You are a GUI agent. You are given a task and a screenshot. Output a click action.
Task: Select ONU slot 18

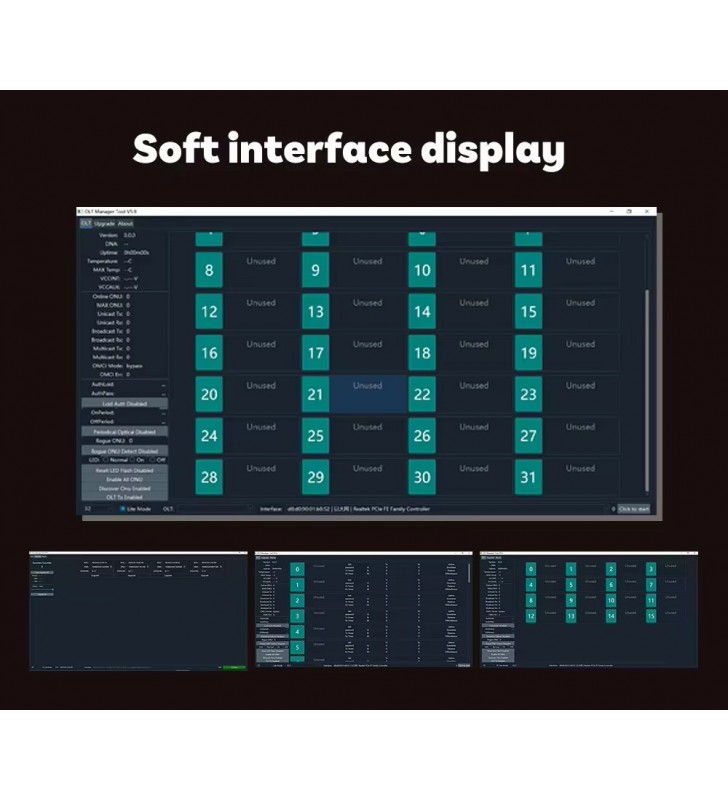(422, 353)
